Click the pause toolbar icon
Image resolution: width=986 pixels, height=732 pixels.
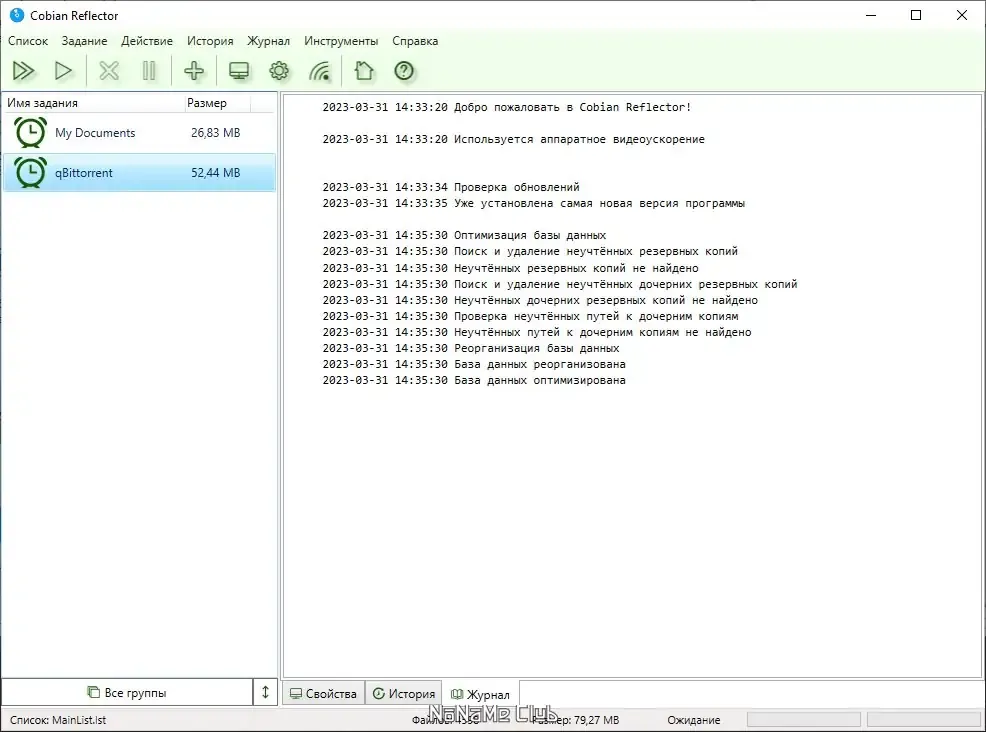tap(149, 71)
